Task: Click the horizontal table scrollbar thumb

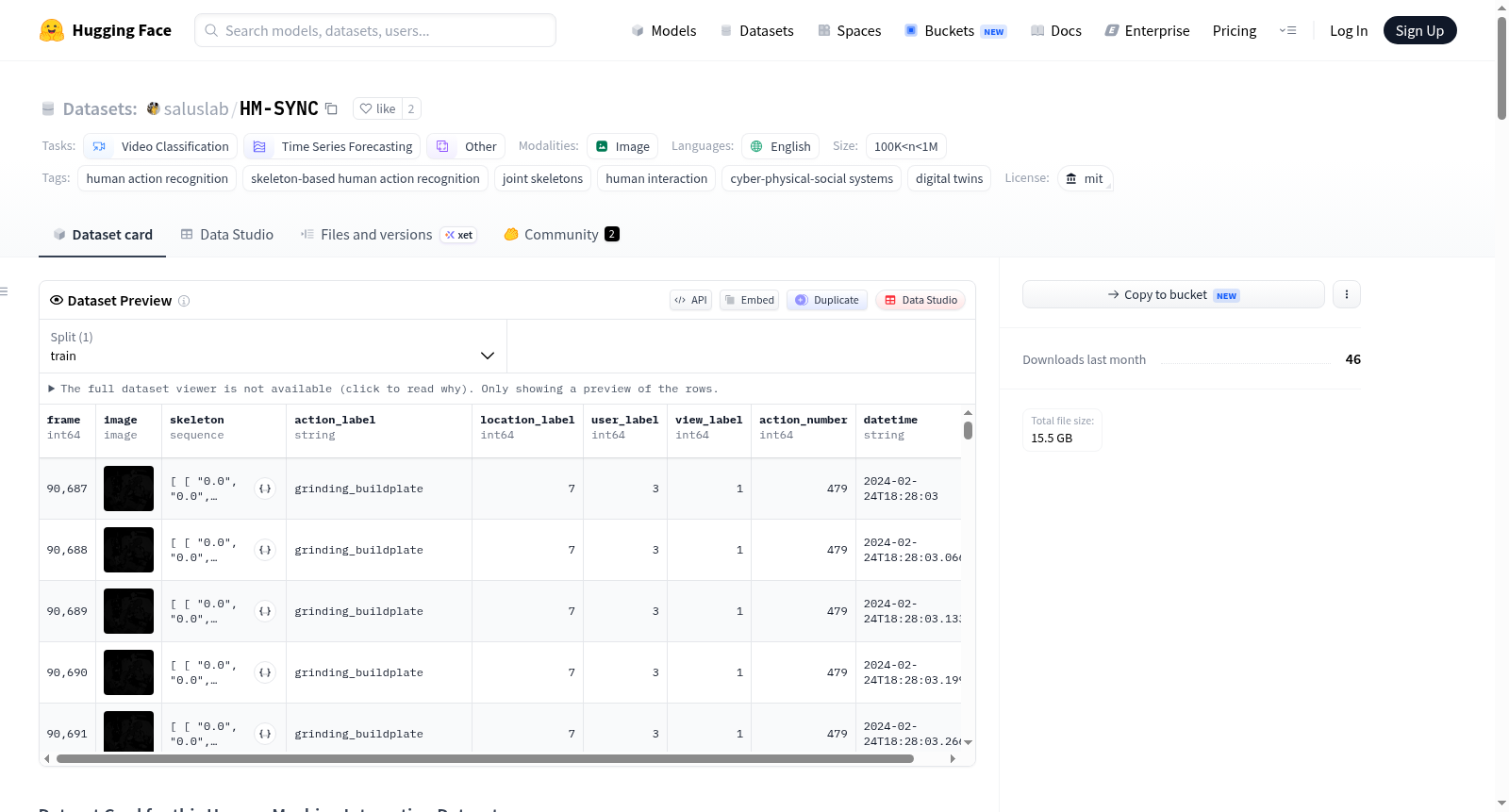Action: pos(485,758)
